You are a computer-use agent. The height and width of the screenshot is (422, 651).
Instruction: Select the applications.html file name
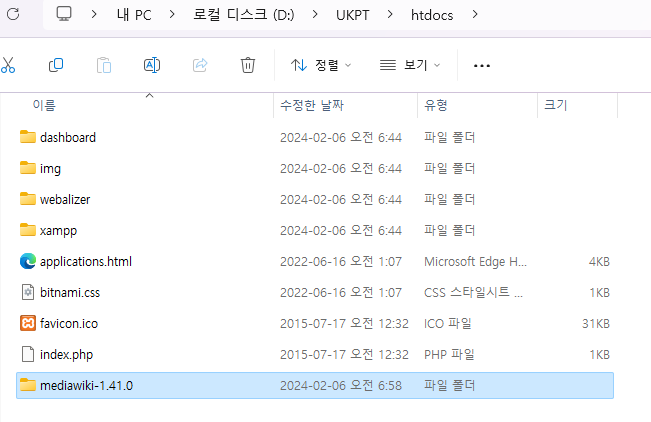pyautogui.click(x=86, y=262)
